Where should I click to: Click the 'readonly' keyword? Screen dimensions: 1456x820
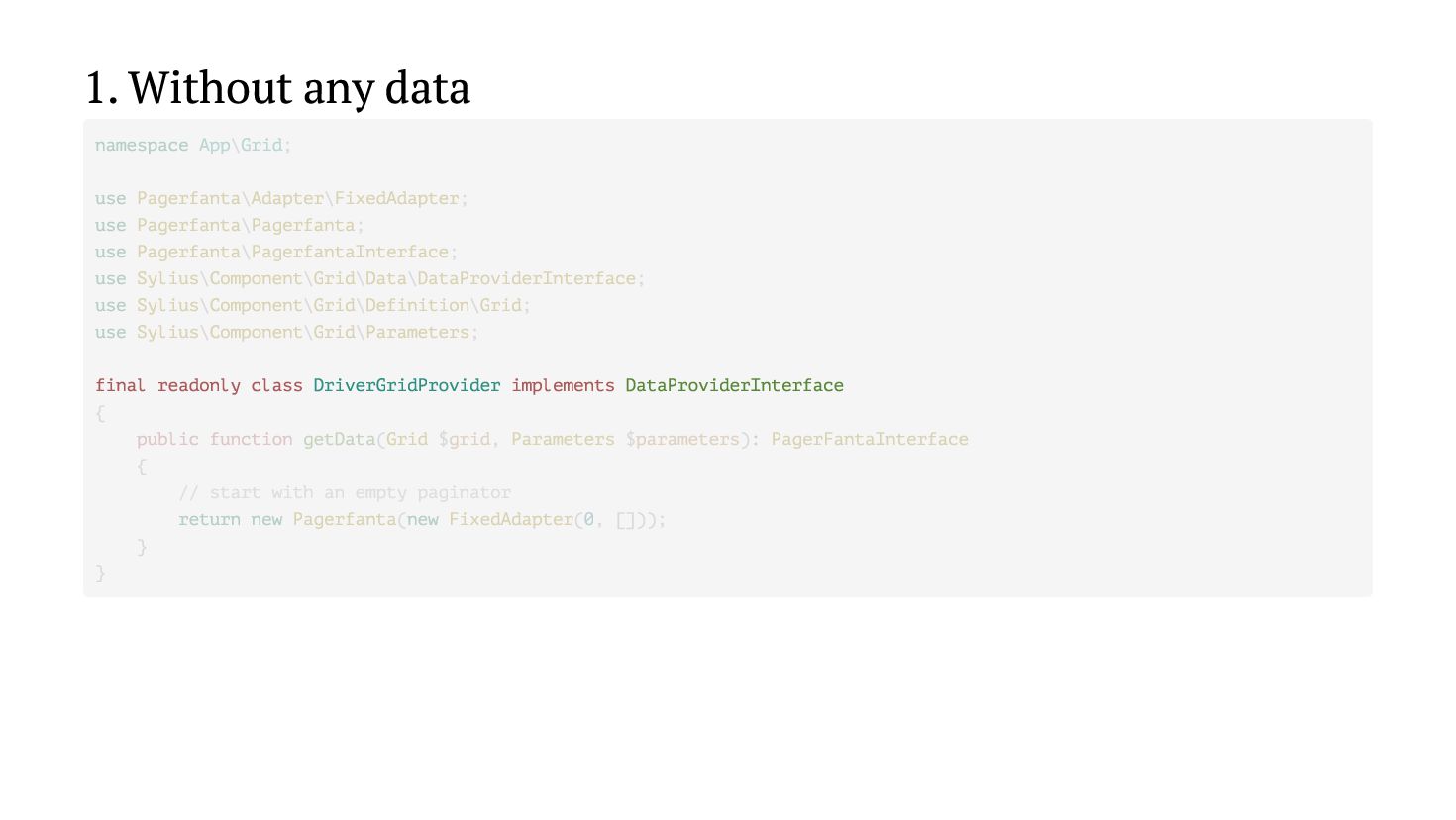pyautogui.click(x=198, y=385)
